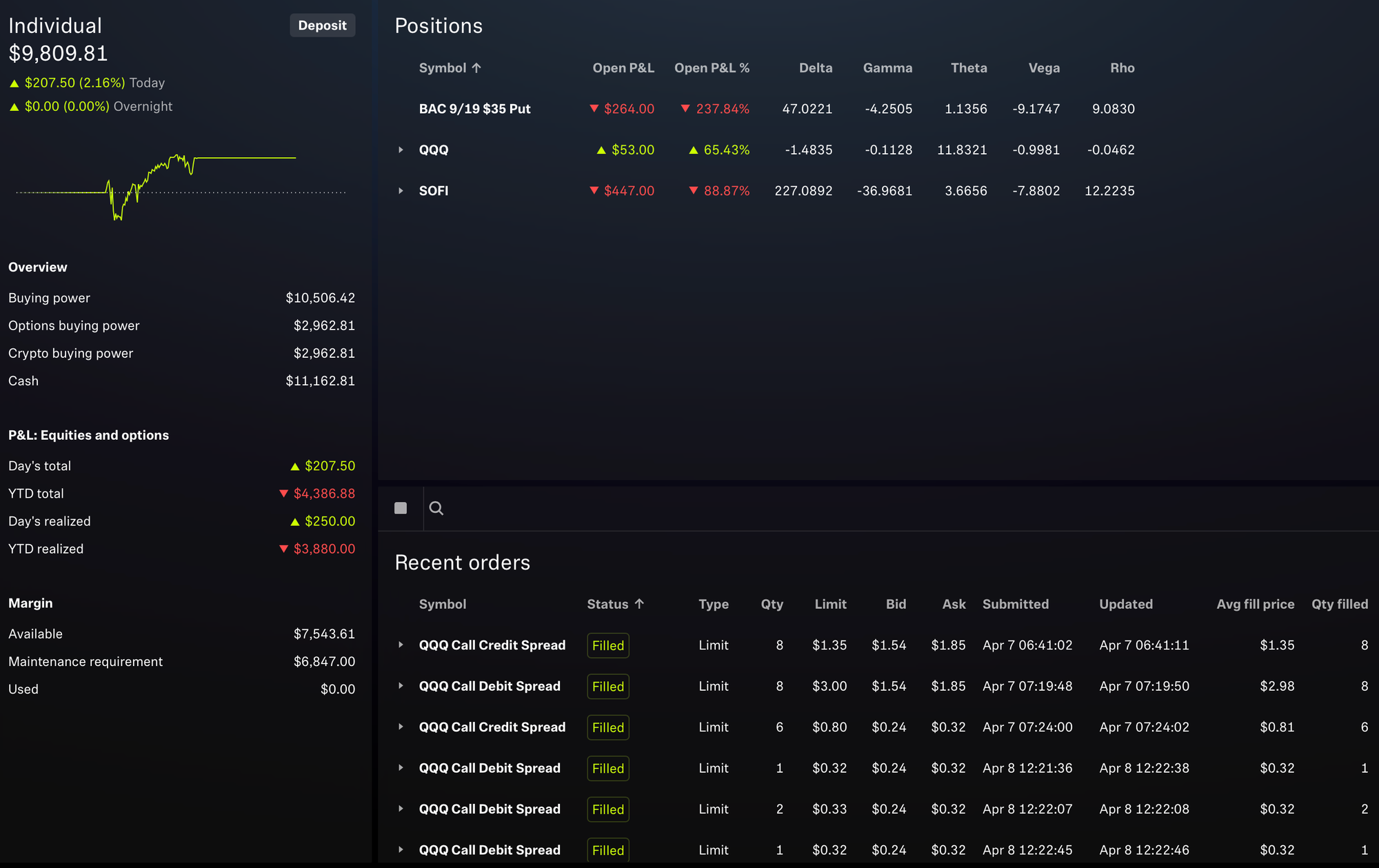Open the search magnifier icon
The image size is (1379, 868).
[436, 508]
